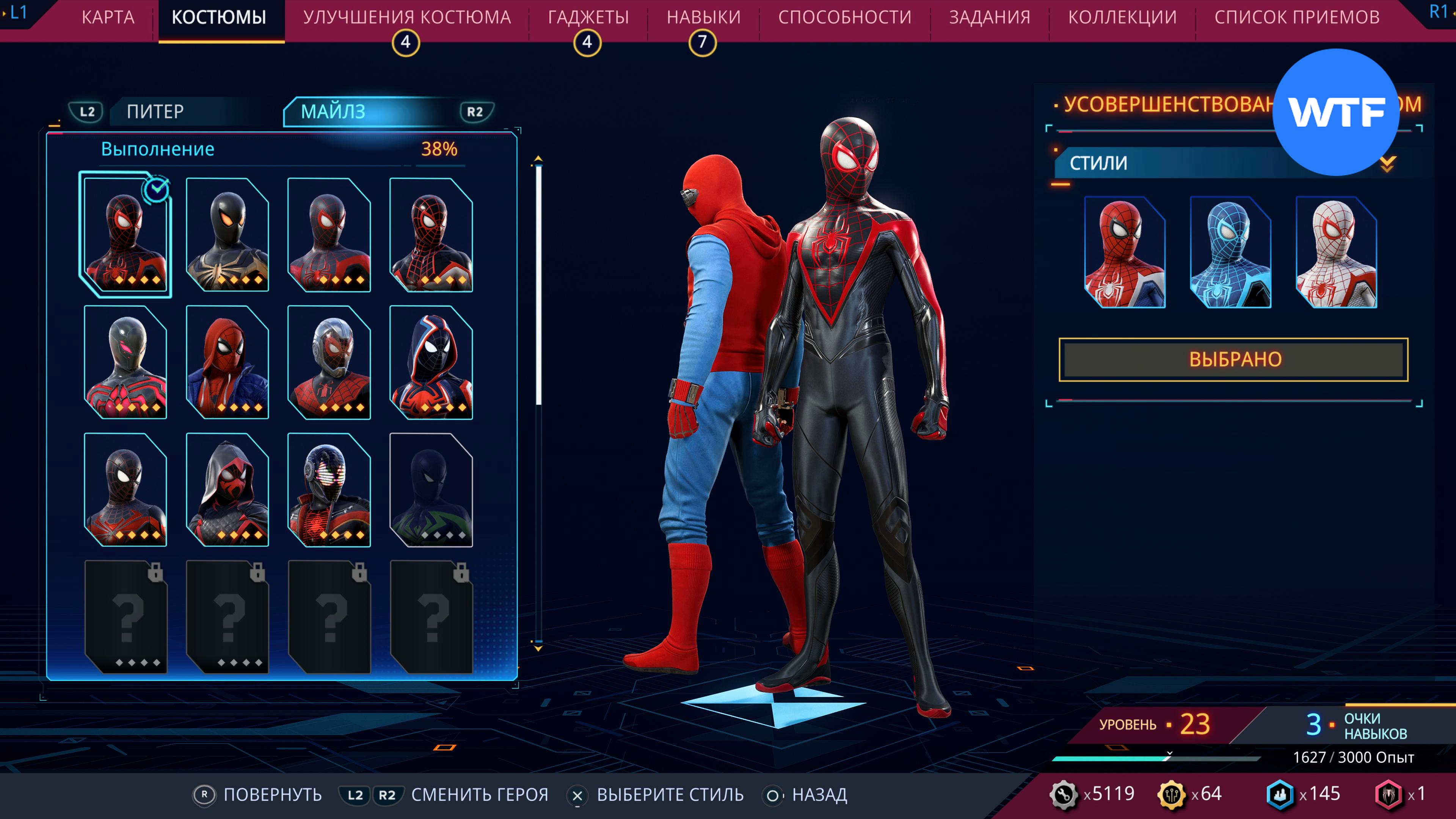Select the light-blue style variant
This screenshot has width=1456, height=819.
click(1230, 252)
